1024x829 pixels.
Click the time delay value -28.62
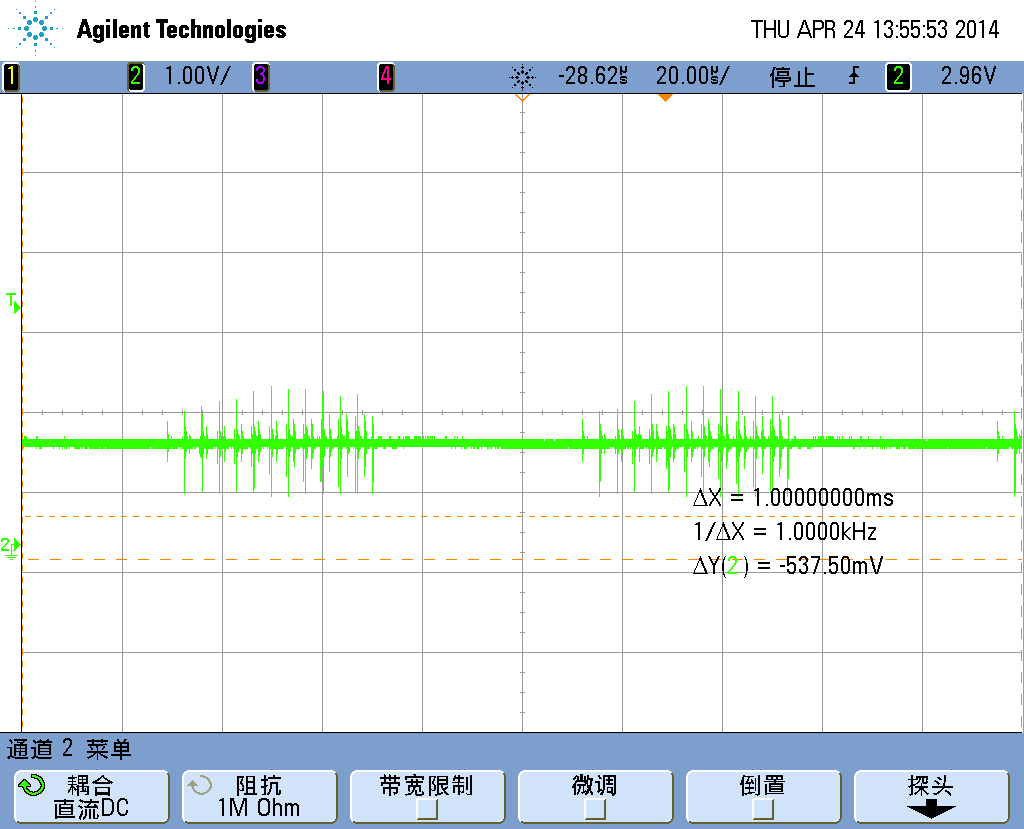tap(593, 76)
